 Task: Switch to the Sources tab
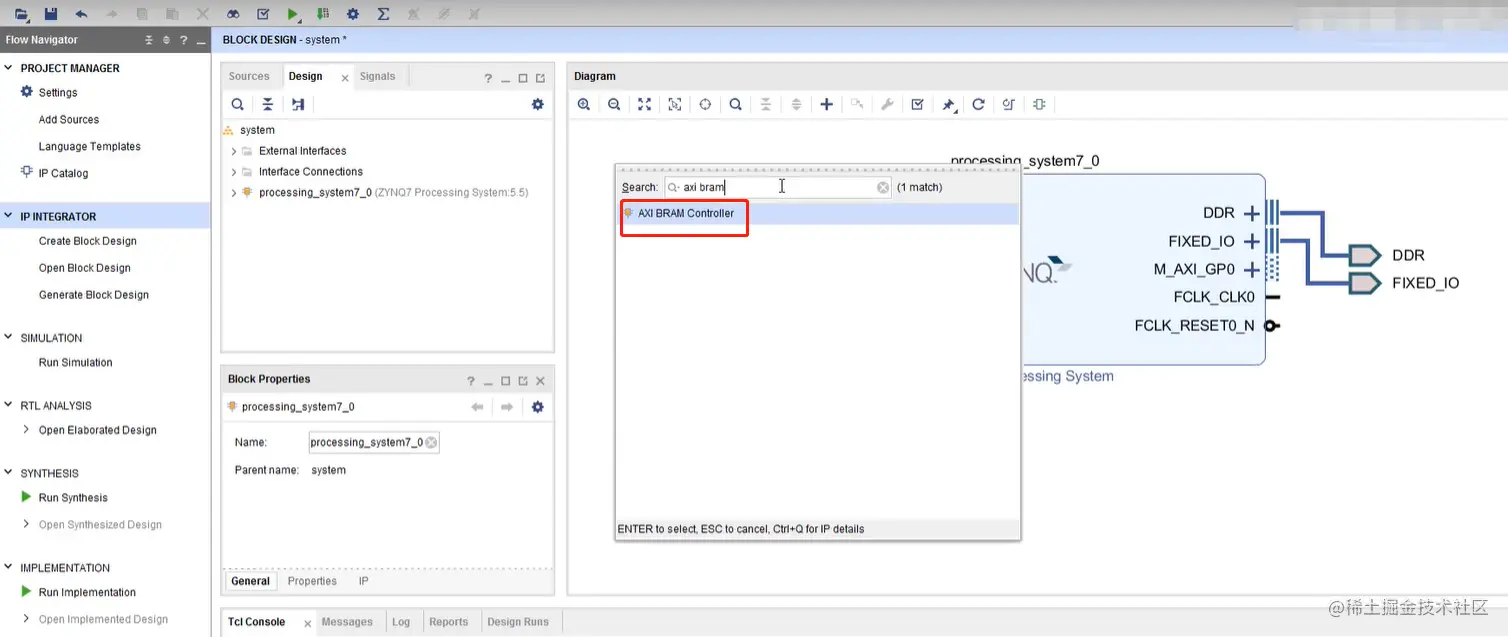249,76
